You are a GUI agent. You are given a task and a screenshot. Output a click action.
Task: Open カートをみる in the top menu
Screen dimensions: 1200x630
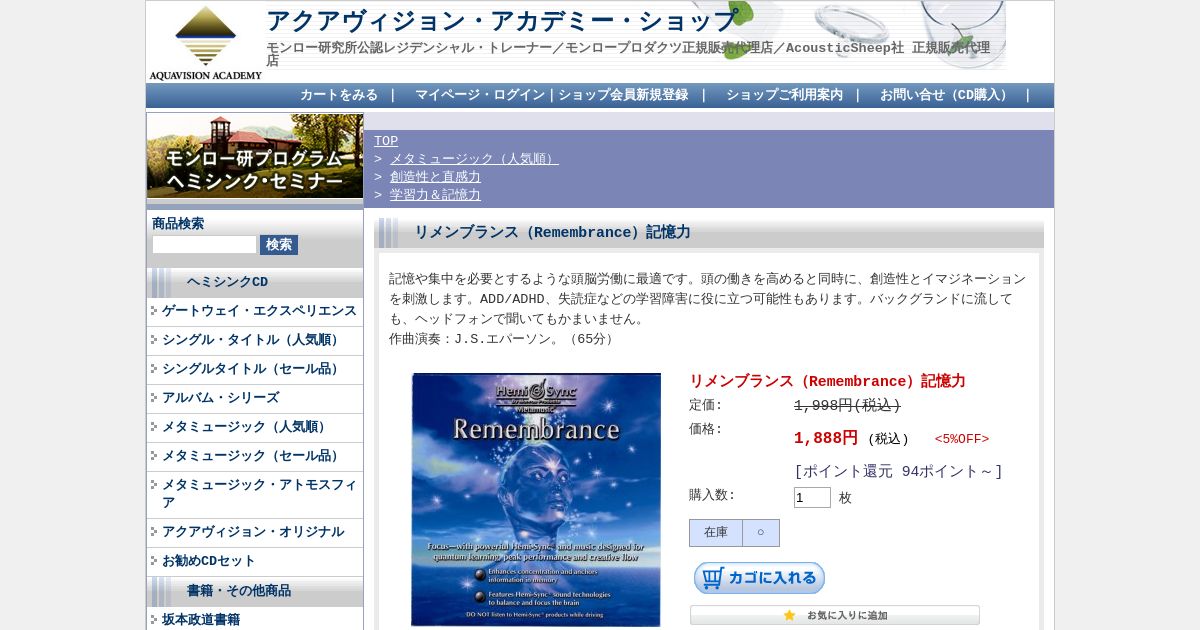point(339,95)
